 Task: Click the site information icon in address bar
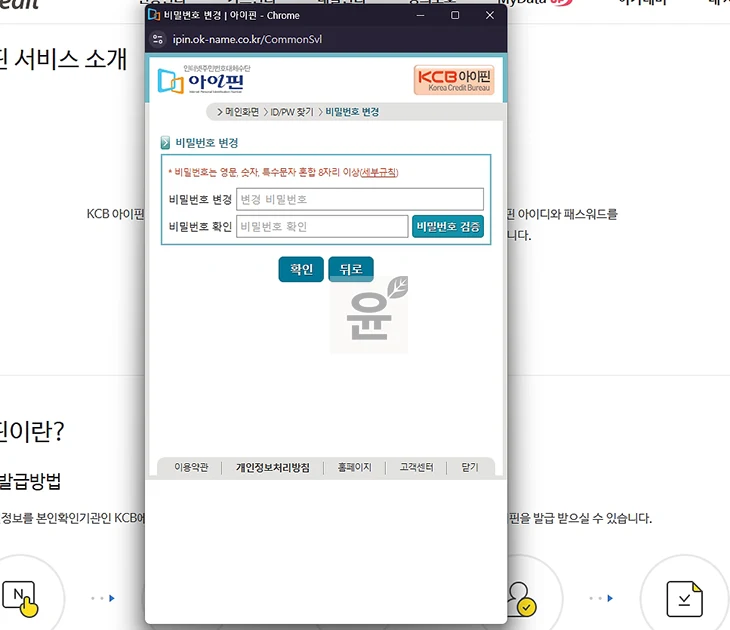click(x=158, y=39)
